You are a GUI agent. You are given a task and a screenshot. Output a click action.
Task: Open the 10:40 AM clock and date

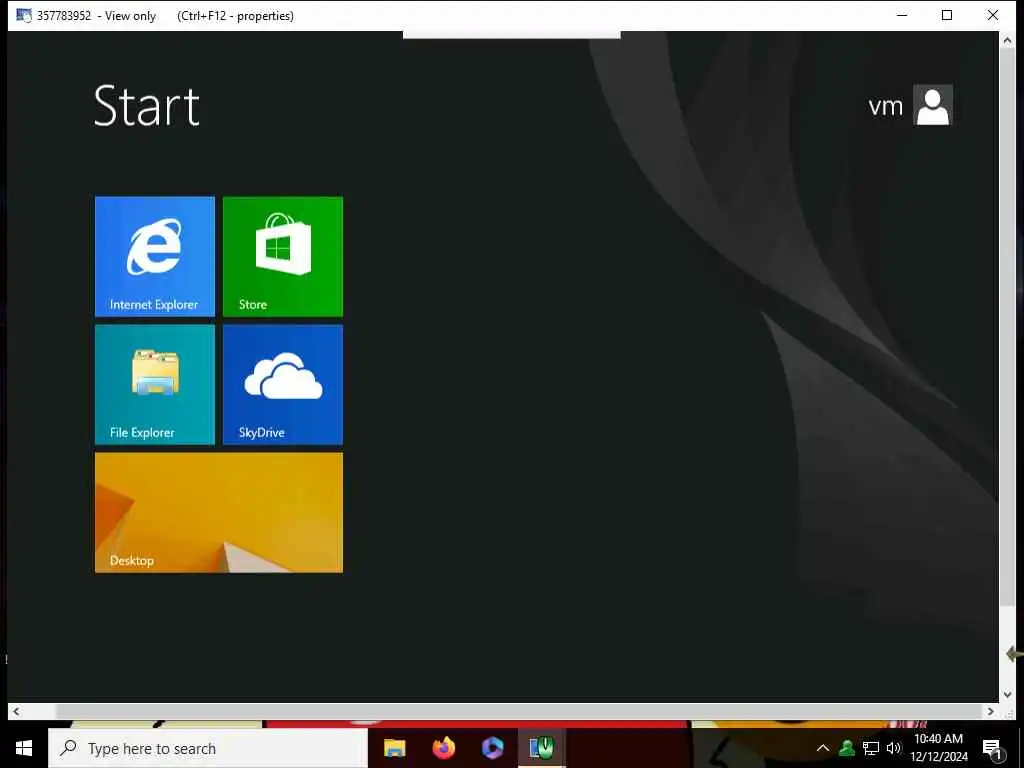[938, 748]
